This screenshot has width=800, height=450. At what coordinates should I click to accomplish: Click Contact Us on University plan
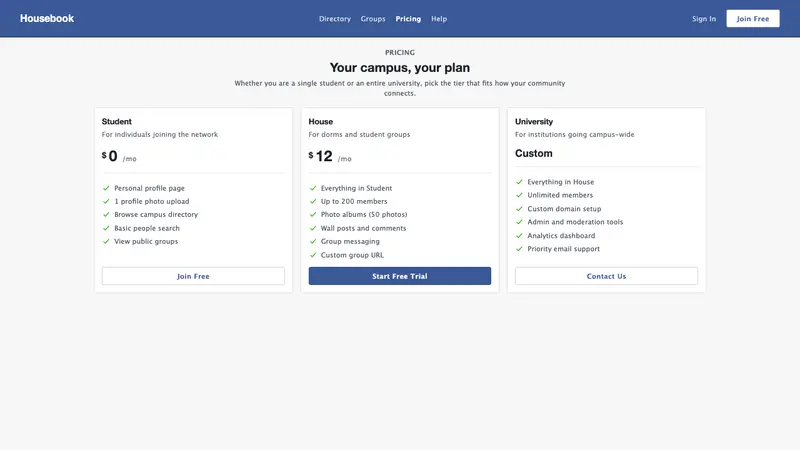click(606, 276)
